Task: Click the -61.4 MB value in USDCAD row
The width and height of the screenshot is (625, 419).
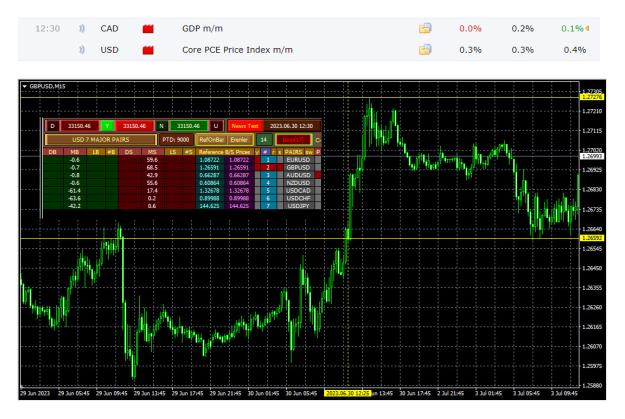Action: pos(74,191)
